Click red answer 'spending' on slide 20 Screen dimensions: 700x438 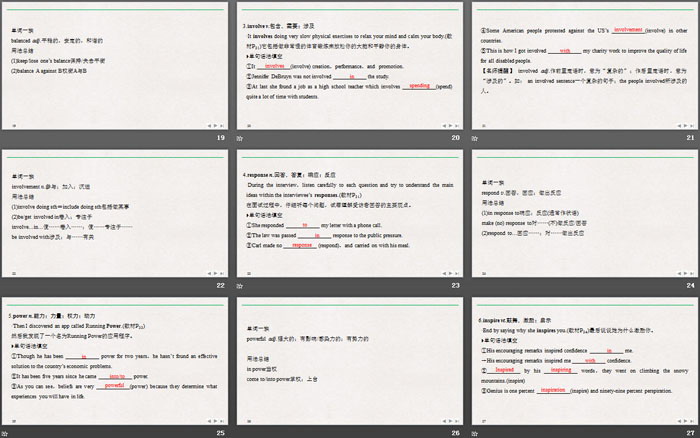(x=419, y=85)
